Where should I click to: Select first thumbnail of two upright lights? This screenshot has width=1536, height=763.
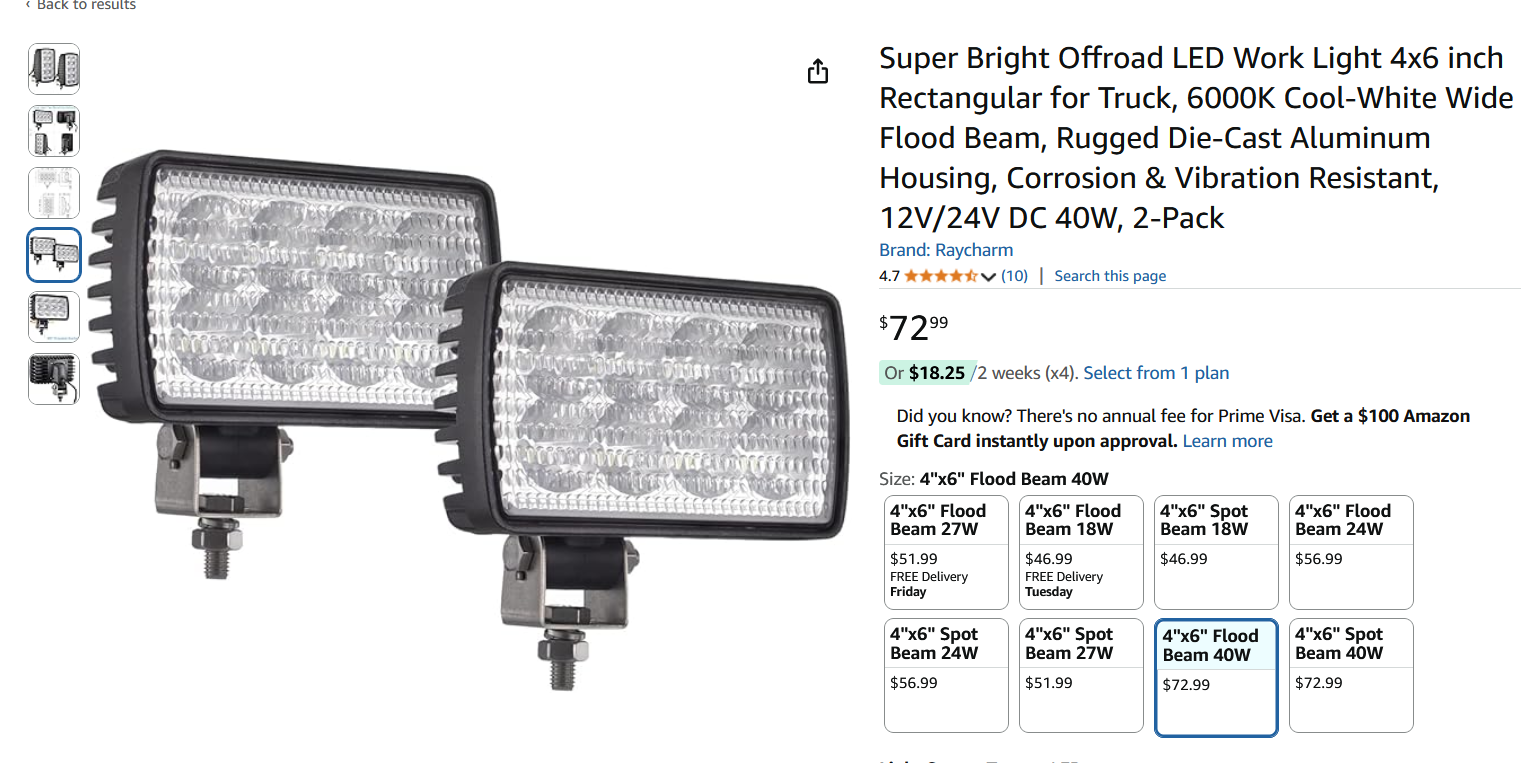click(x=54, y=69)
